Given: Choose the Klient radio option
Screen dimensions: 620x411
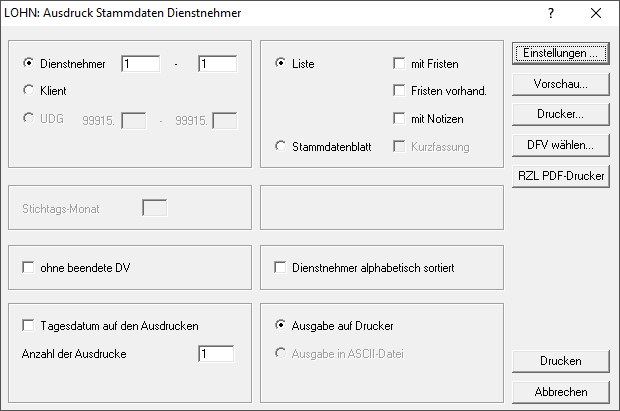Looking at the screenshot, I should click(29, 90).
